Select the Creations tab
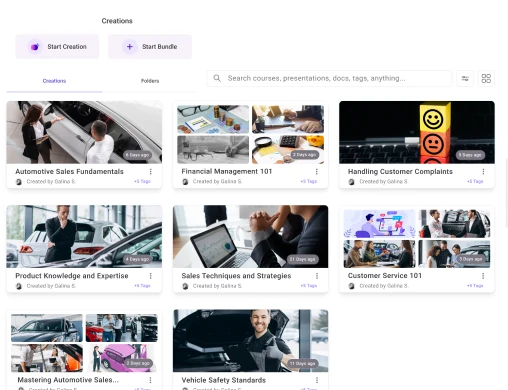This screenshot has height=390, width=508. (x=54, y=81)
